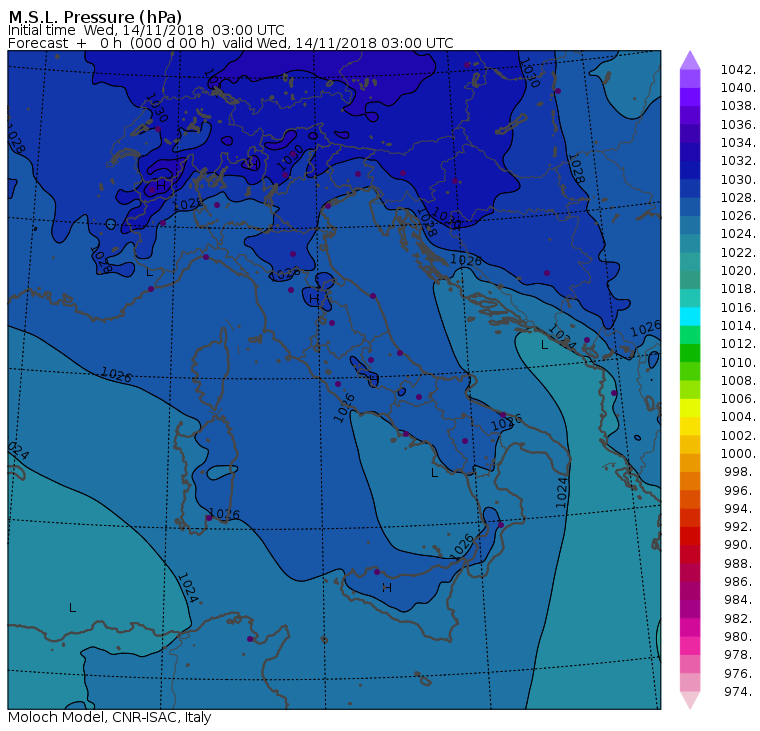The image size is (760, 731).
Task: Pick the orange legend band between 998 and 1000
Action: 690,463
